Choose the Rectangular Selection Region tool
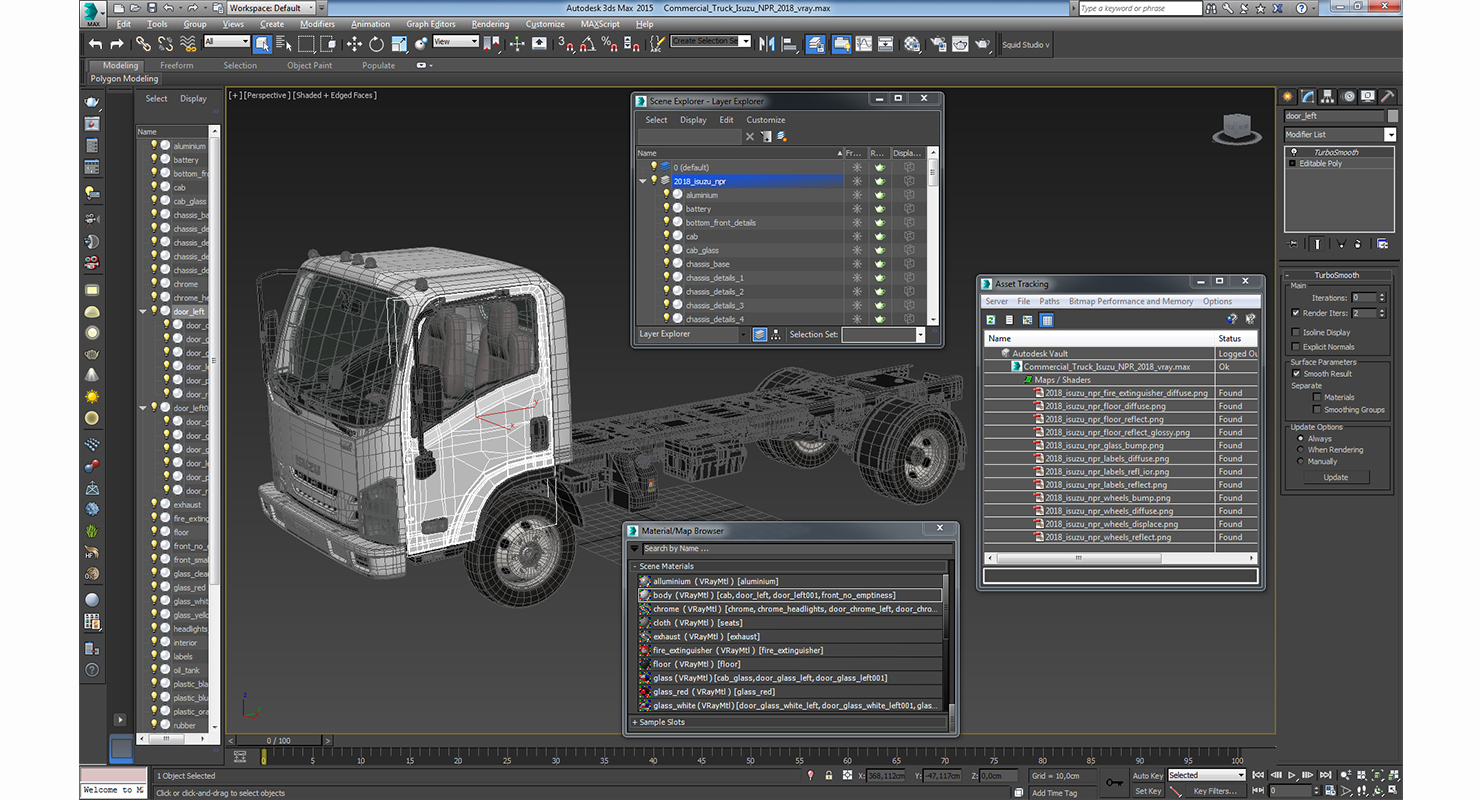The width and height of the screenshot is (1480, 800). (x=307, y=44)
